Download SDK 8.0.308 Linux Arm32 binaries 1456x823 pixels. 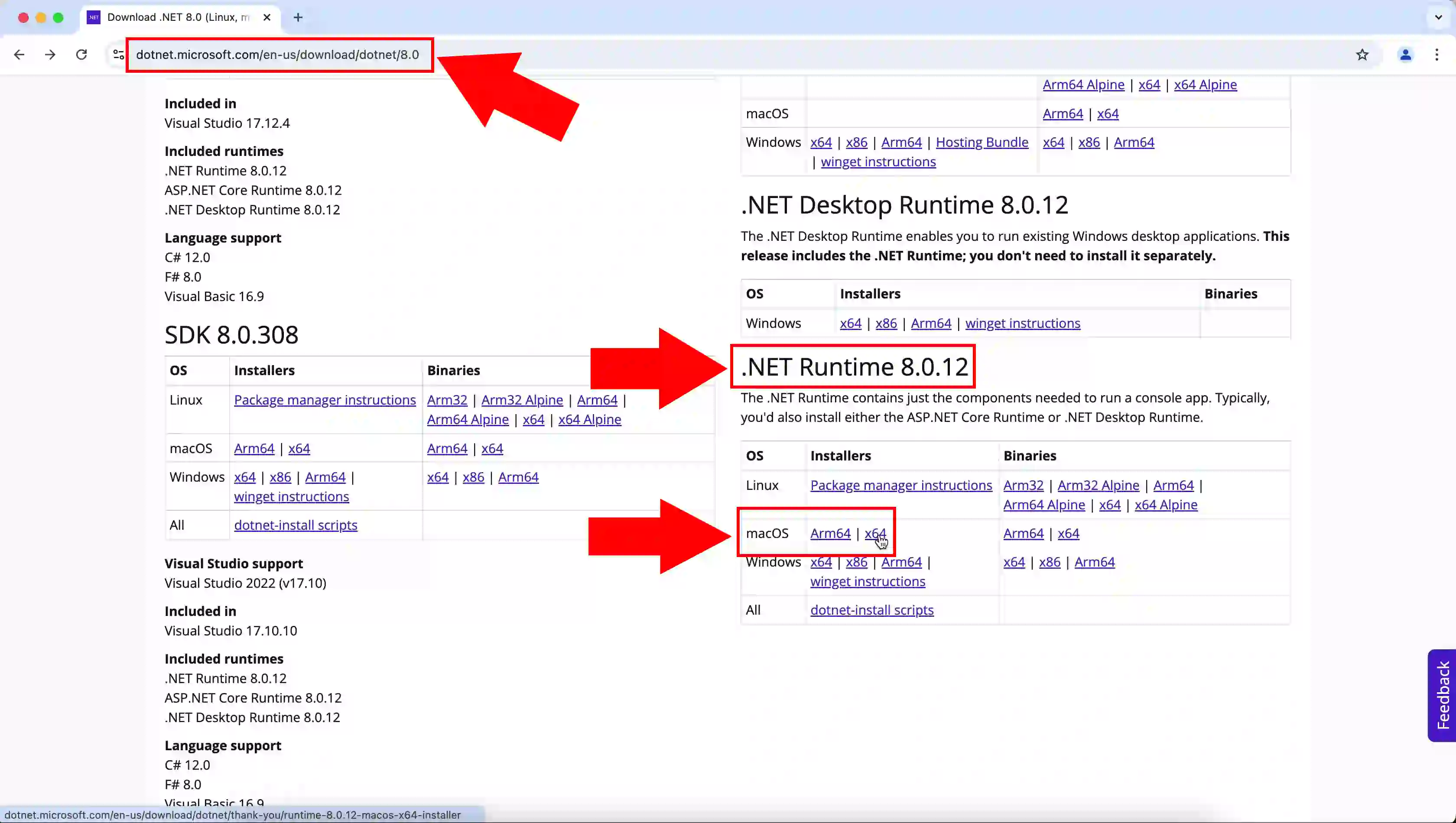click(x=447, y=400)
